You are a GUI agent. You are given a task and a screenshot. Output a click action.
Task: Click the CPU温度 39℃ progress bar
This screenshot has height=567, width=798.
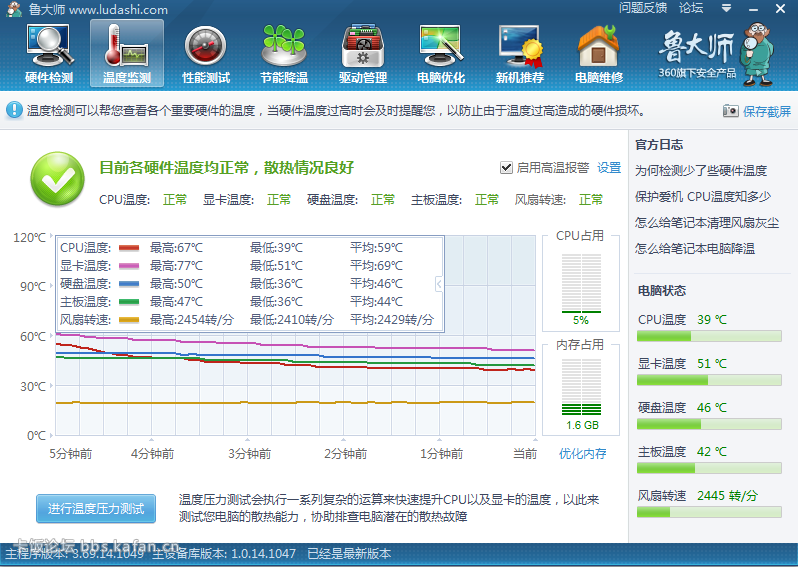click(709, 336)
